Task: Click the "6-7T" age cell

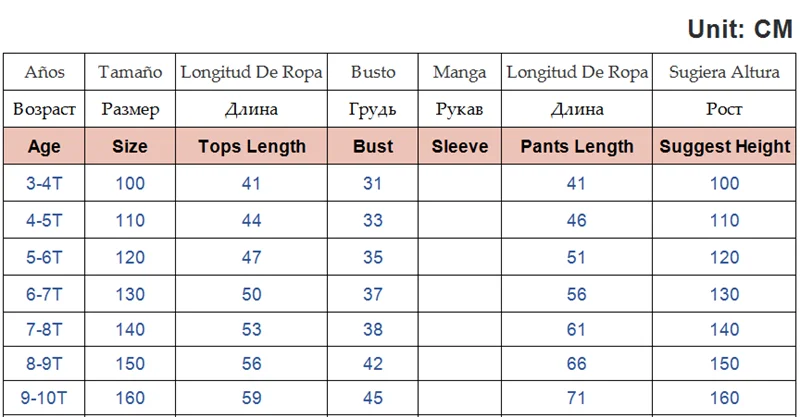Action: [x=44, y=293]
